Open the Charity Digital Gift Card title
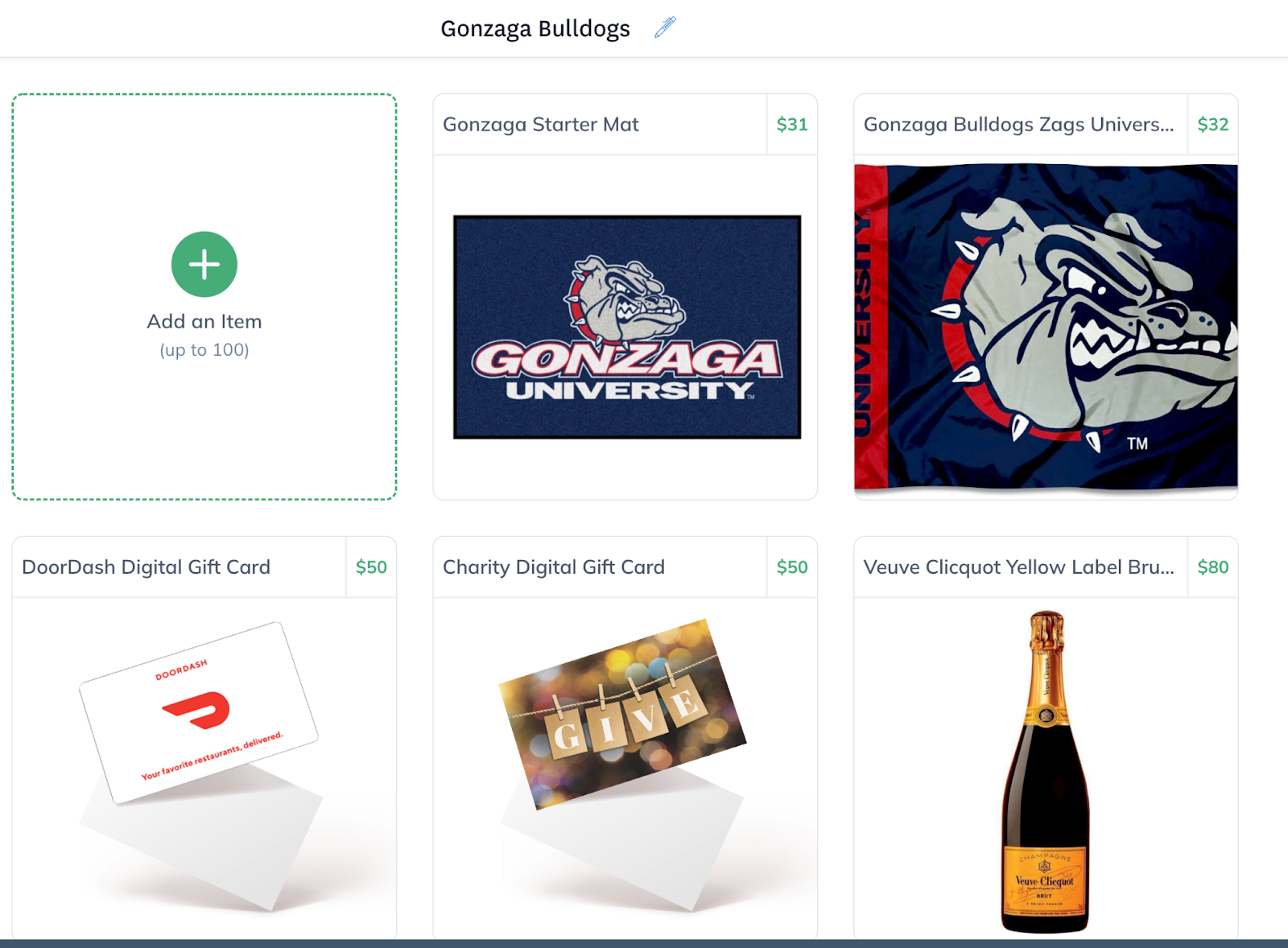Image resolution: width=1288 pixels, height=948 pixels. click(x=554, y=567)
